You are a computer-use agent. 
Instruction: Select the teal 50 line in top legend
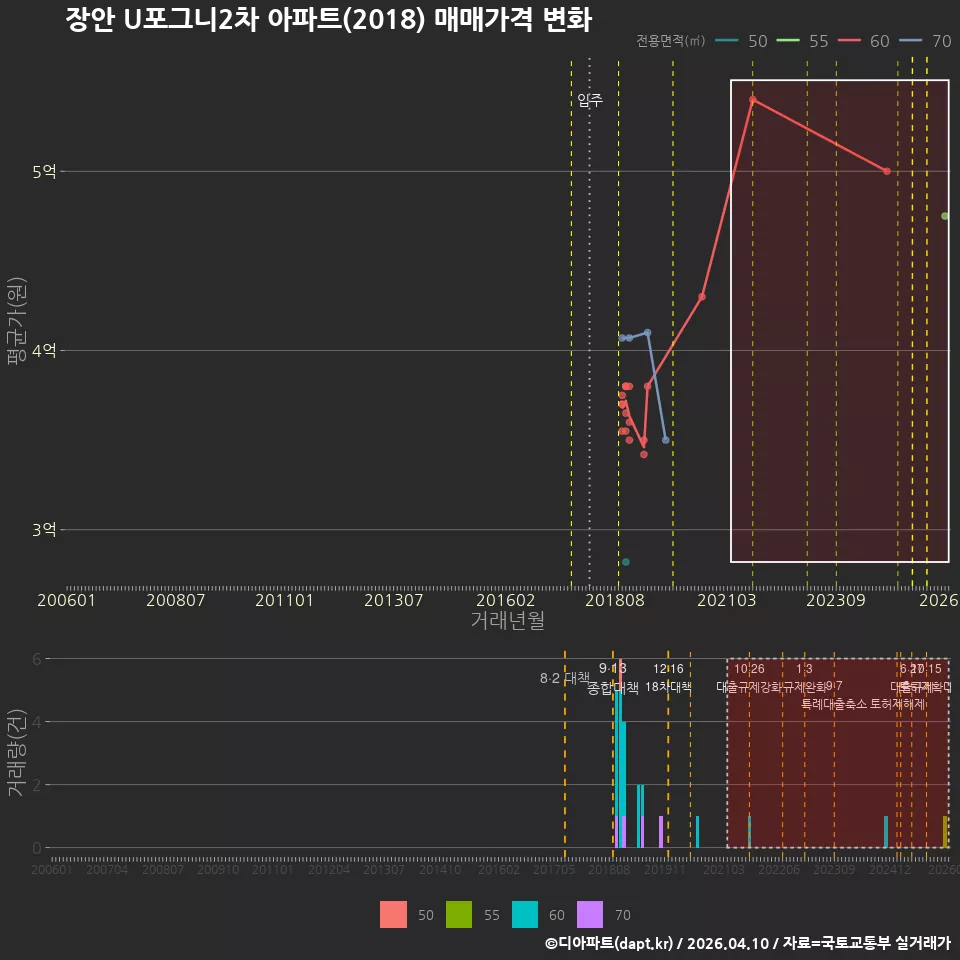(x=726, y=40)
